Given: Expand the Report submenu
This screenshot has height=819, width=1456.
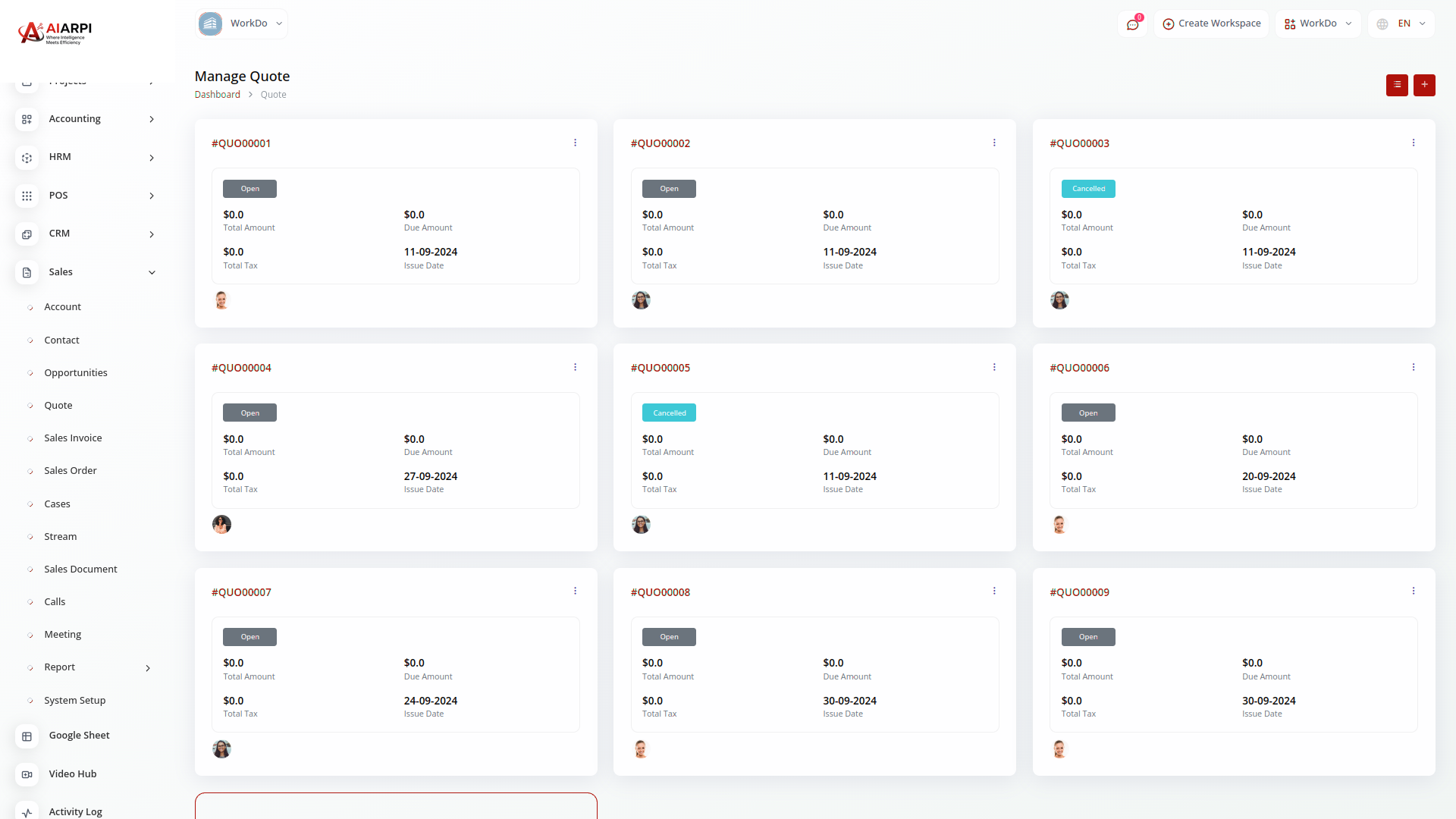Looking at the screenshot, I should click(148, 668).
